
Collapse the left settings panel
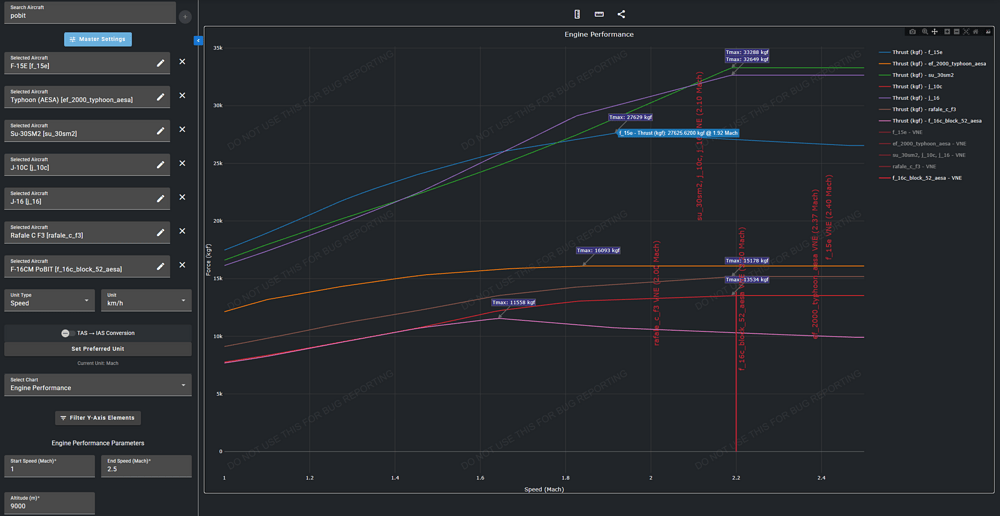point(198,40)
